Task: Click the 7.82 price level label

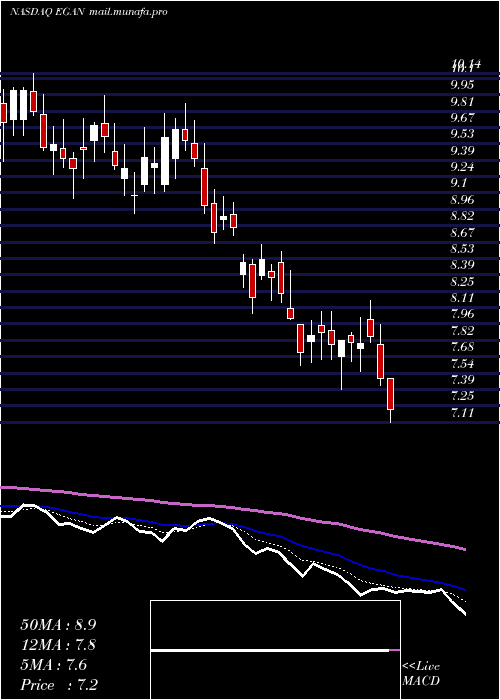Action: pos(463,331)
